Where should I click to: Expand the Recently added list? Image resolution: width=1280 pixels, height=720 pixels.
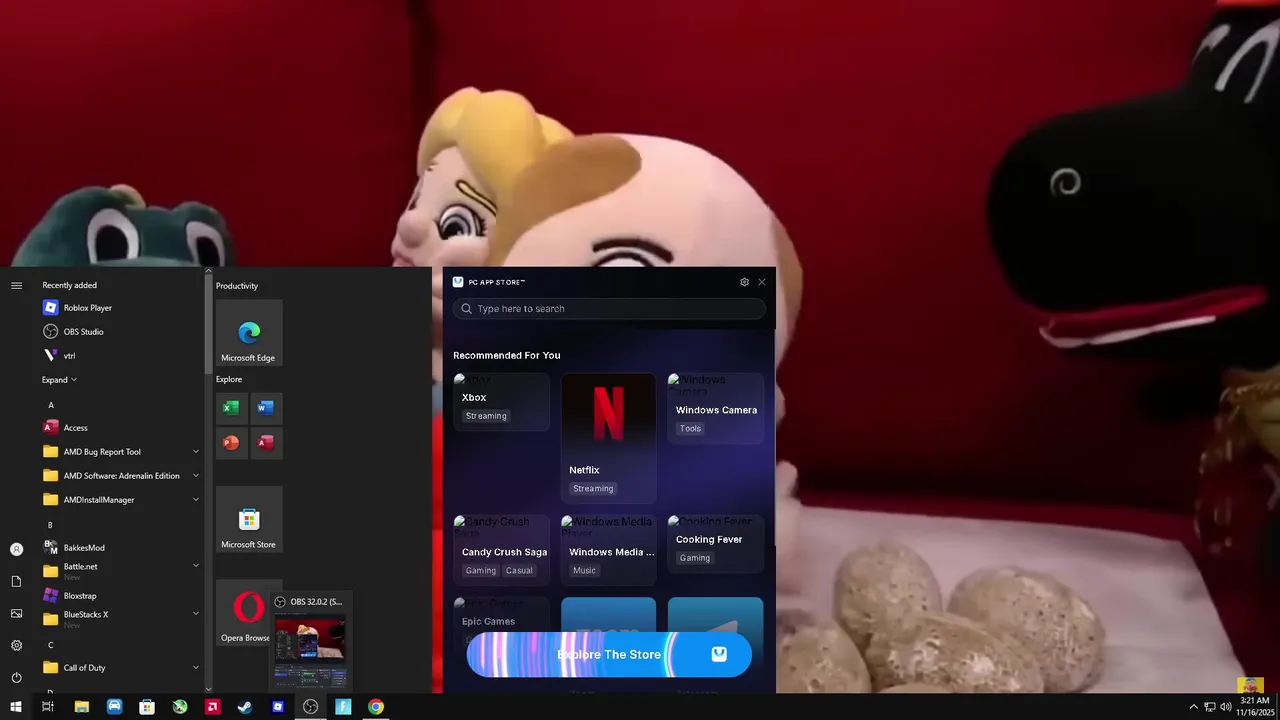59,380
